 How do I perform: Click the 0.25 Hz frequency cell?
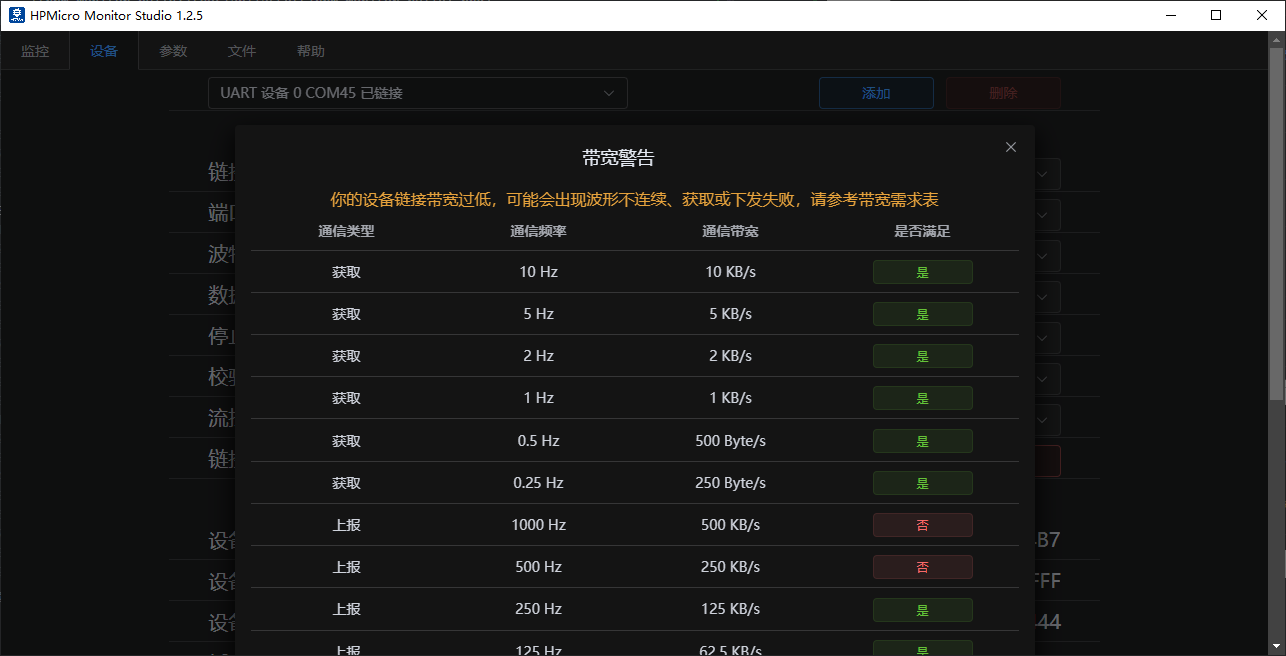tap(539, 483)
